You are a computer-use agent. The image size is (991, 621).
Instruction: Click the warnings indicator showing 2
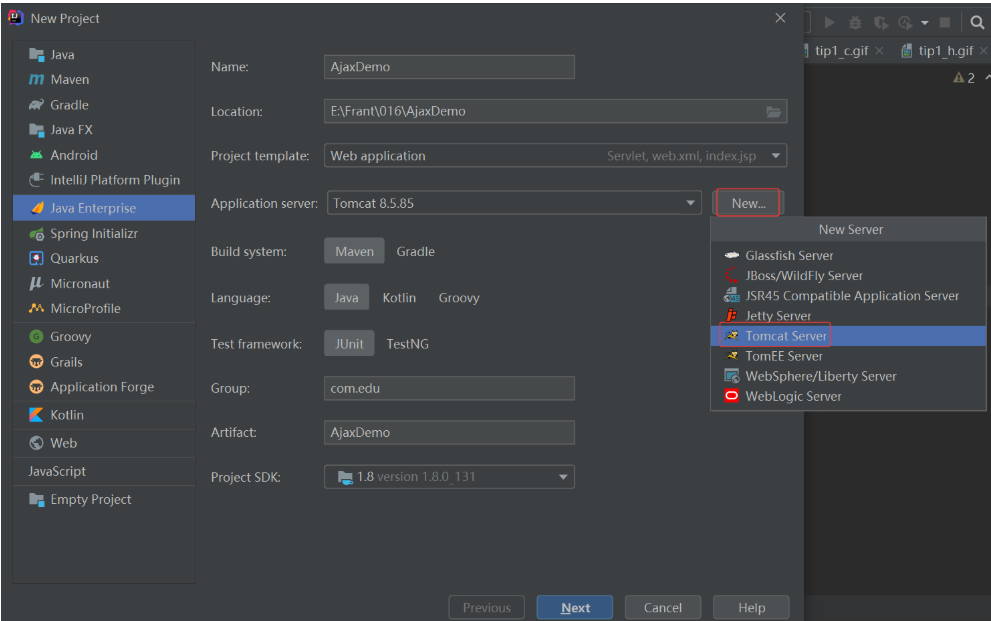click(x=964, y=78)
